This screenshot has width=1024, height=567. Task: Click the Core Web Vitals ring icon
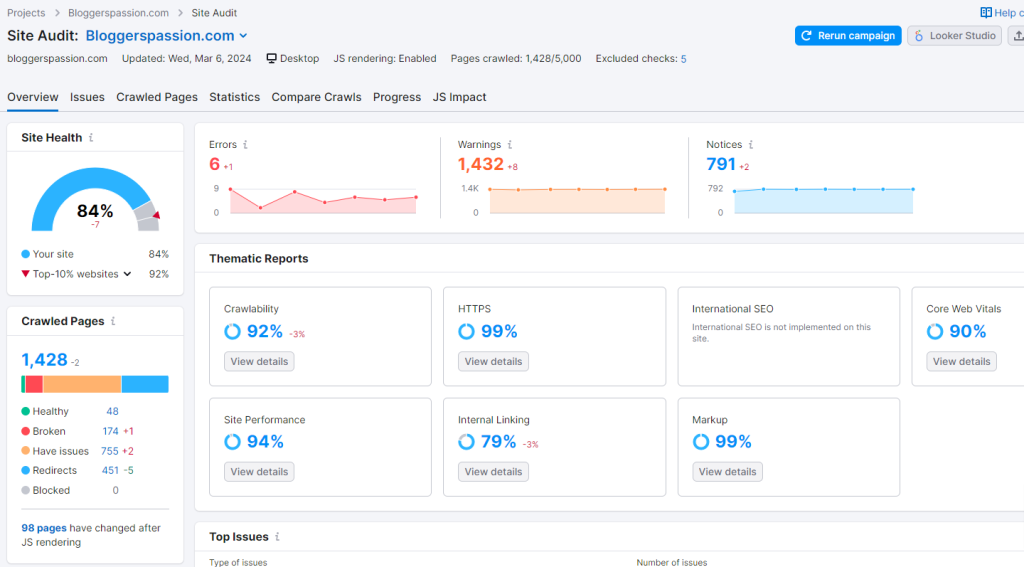935,331
